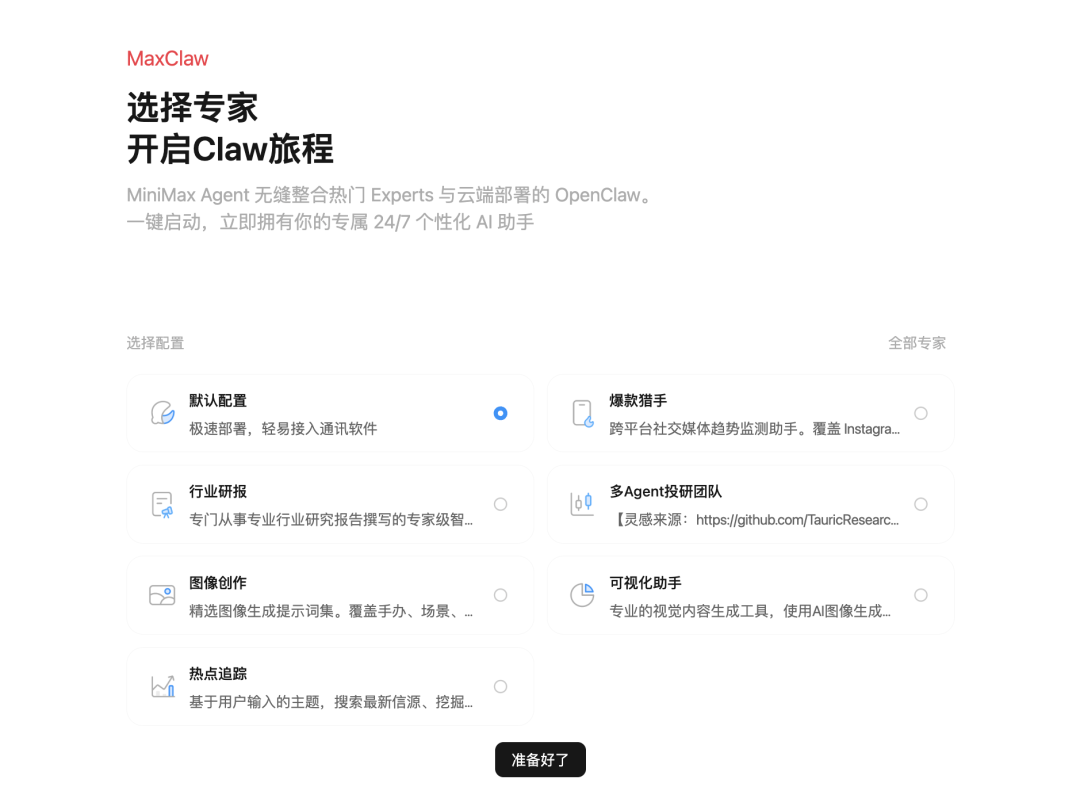Select the 多Agent投研团队 radio button
1080x810 pixels.
[920, 503]
